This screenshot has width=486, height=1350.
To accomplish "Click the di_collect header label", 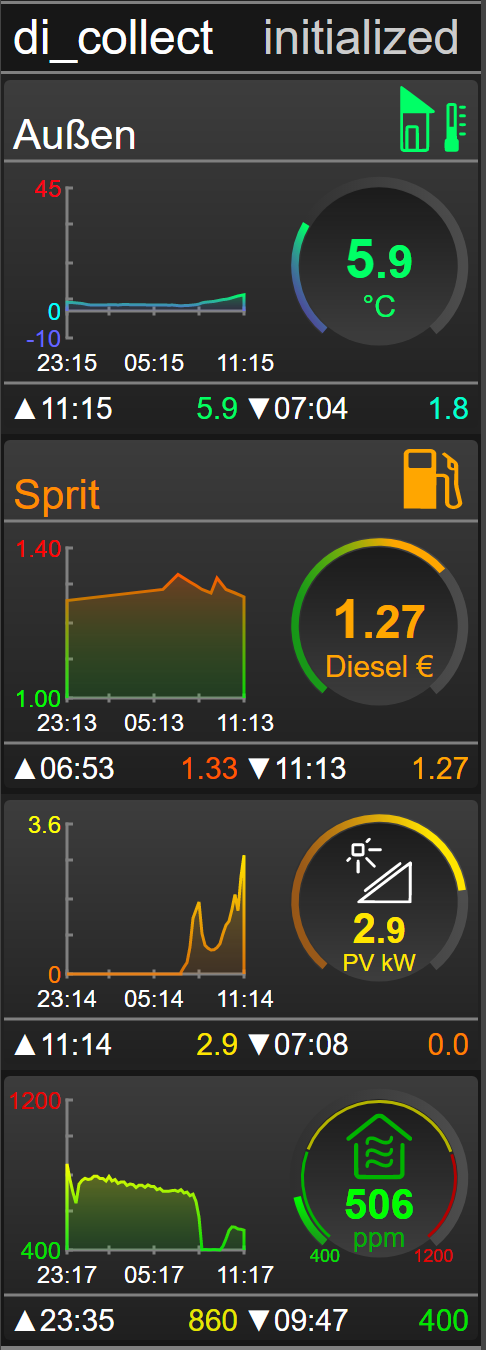I will point(113,37).
